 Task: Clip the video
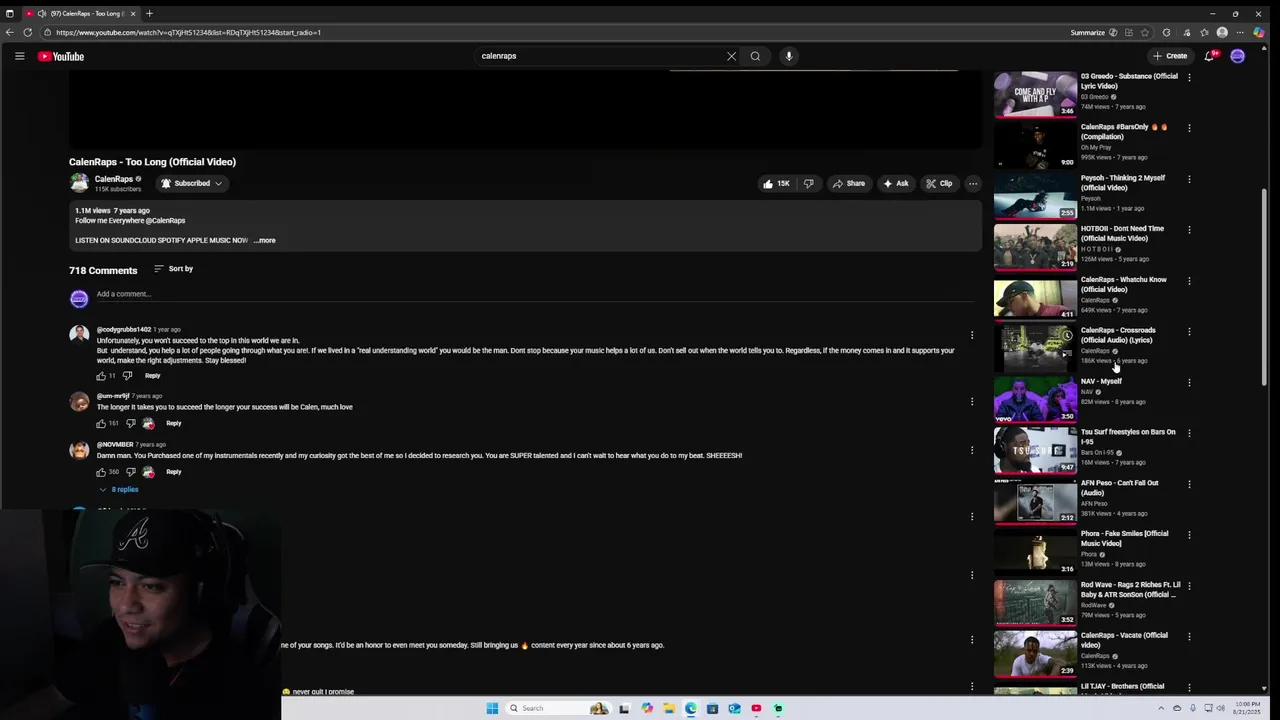[x=939, y=183]
